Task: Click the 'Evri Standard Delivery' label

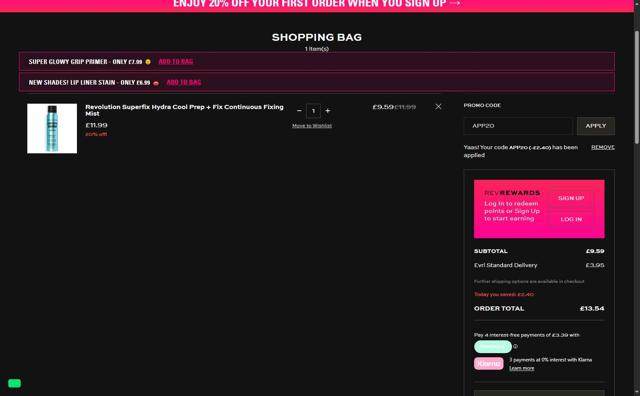Action: pyautogui.click(x=505, y=265)
